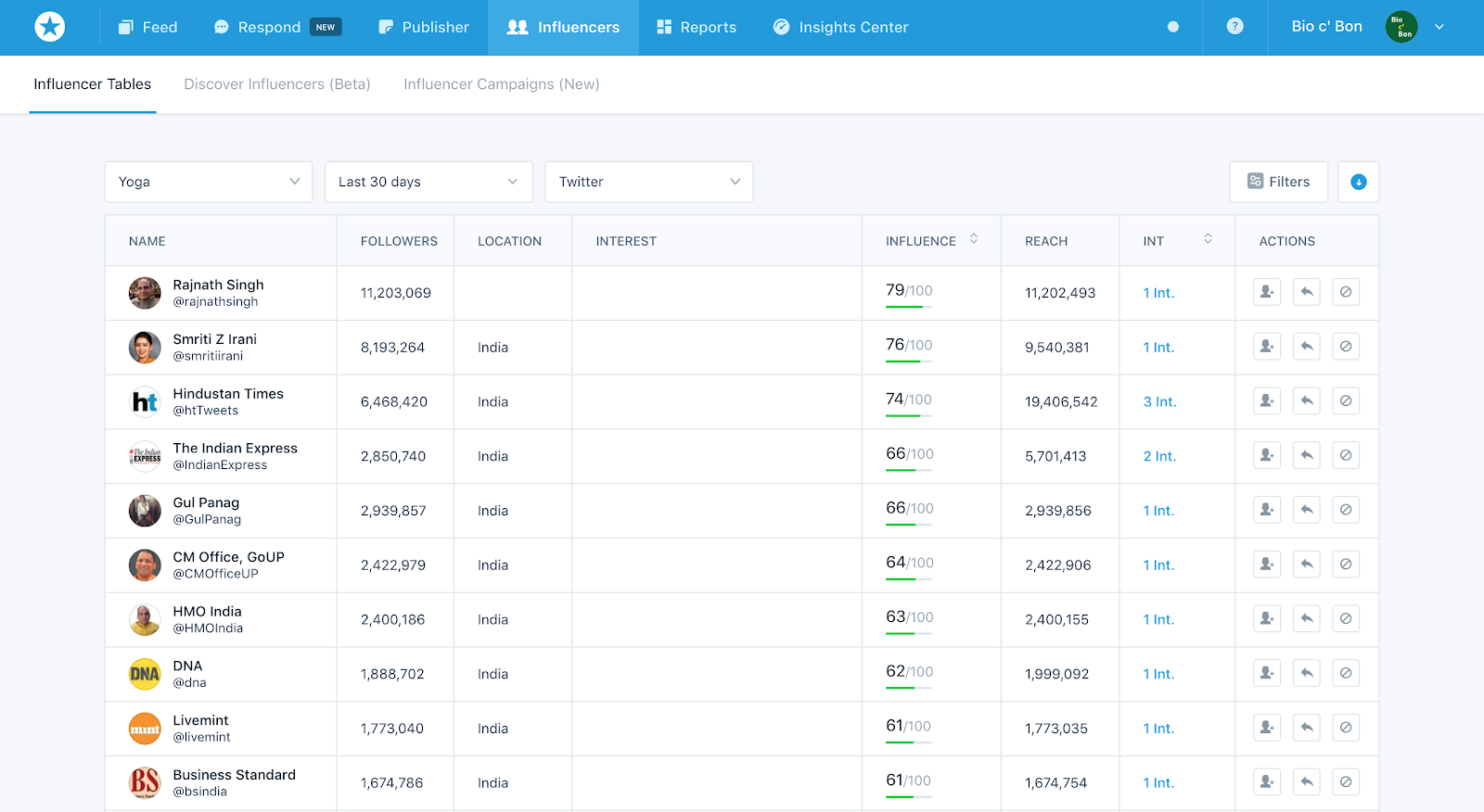Open the Twitter network dropdown
This screenshot has width=1484, height=812.
coord(649,182)
